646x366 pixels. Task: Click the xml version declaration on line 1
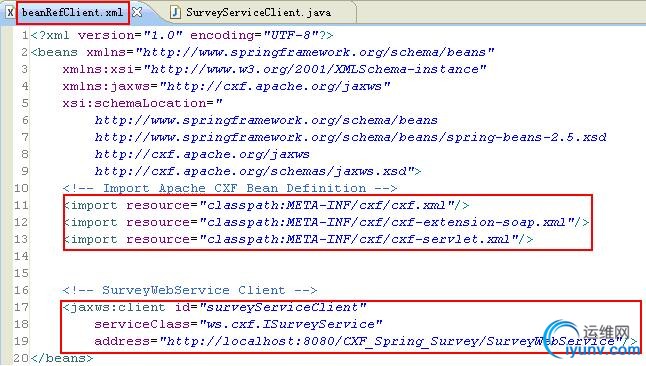(182, 35)
